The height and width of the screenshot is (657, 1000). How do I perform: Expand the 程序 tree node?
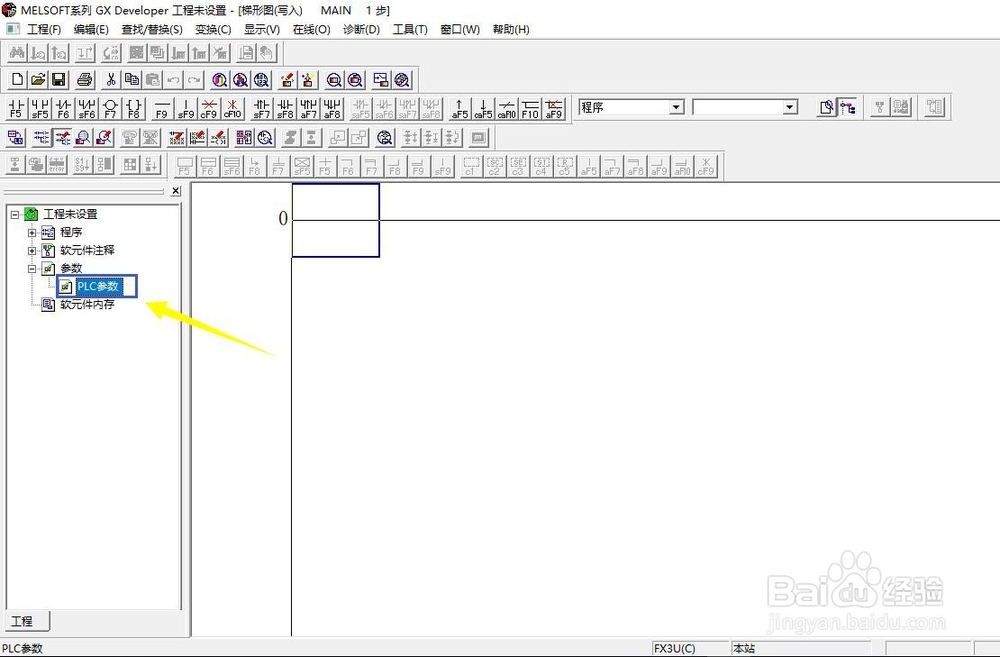(x=32, y=233)
